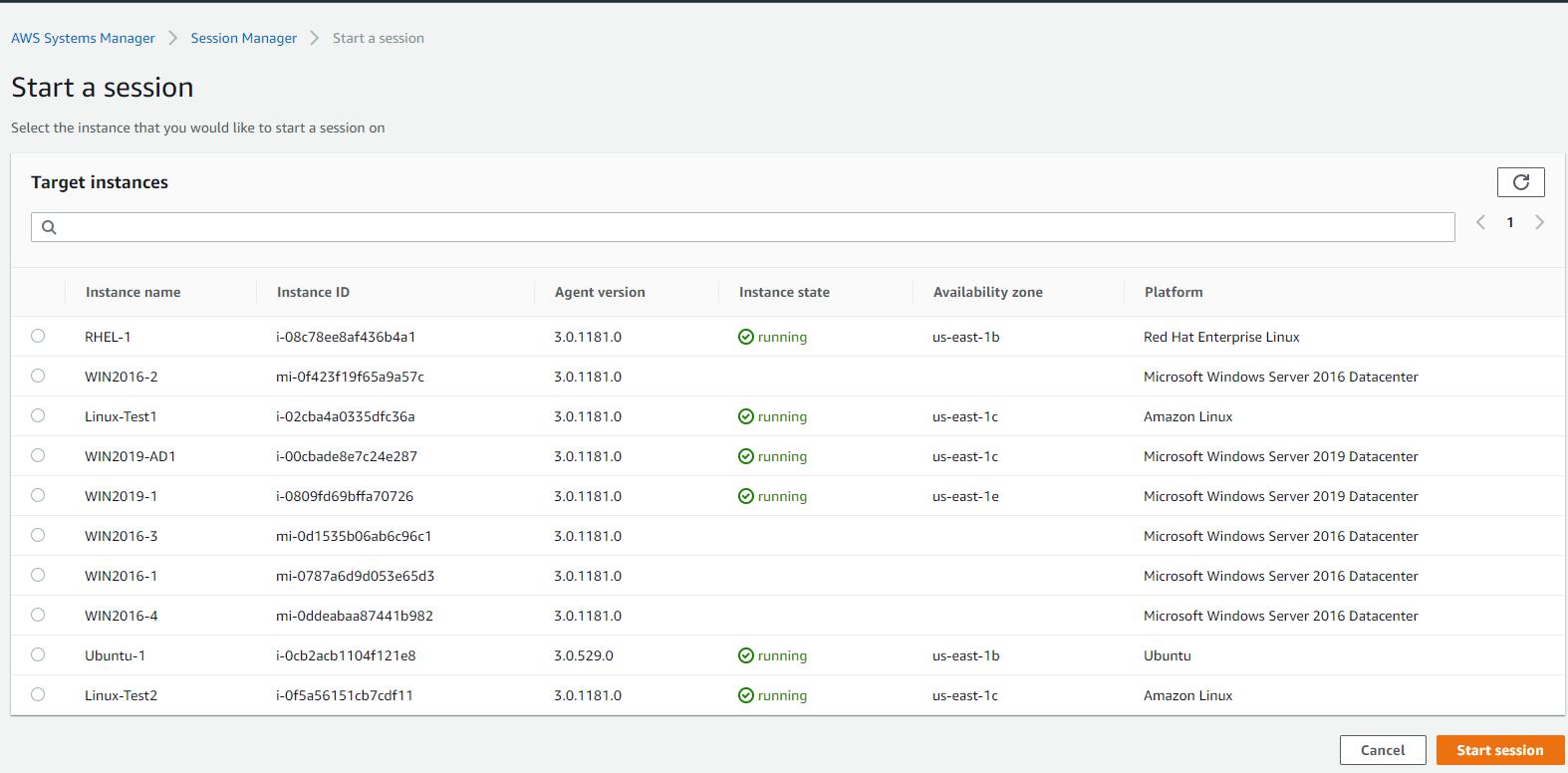
Task: Click instance ID i-0cb2acb1104f121e8
Action: 346,655
